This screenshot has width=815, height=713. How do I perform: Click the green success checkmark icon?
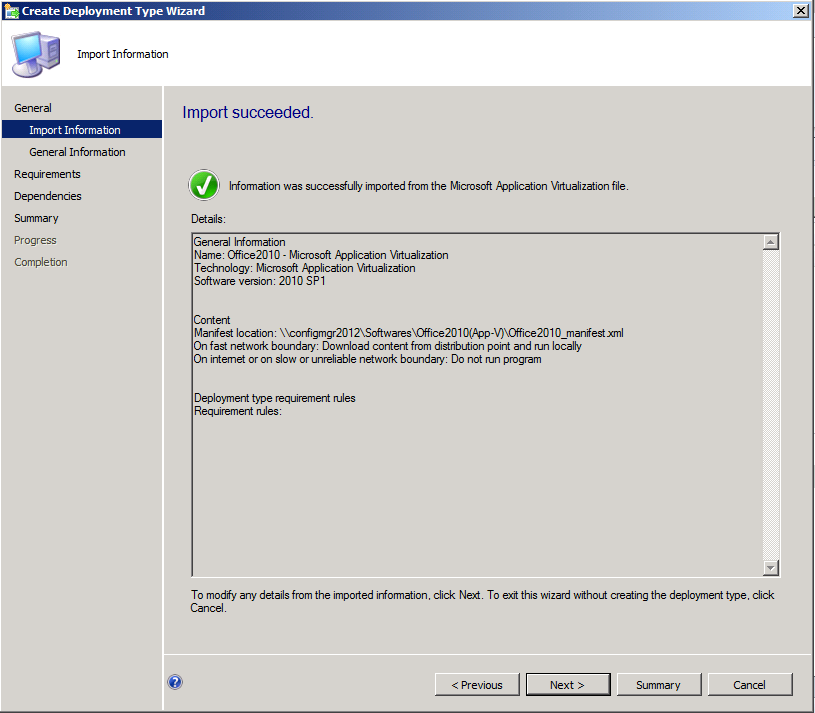click(204, 185)
